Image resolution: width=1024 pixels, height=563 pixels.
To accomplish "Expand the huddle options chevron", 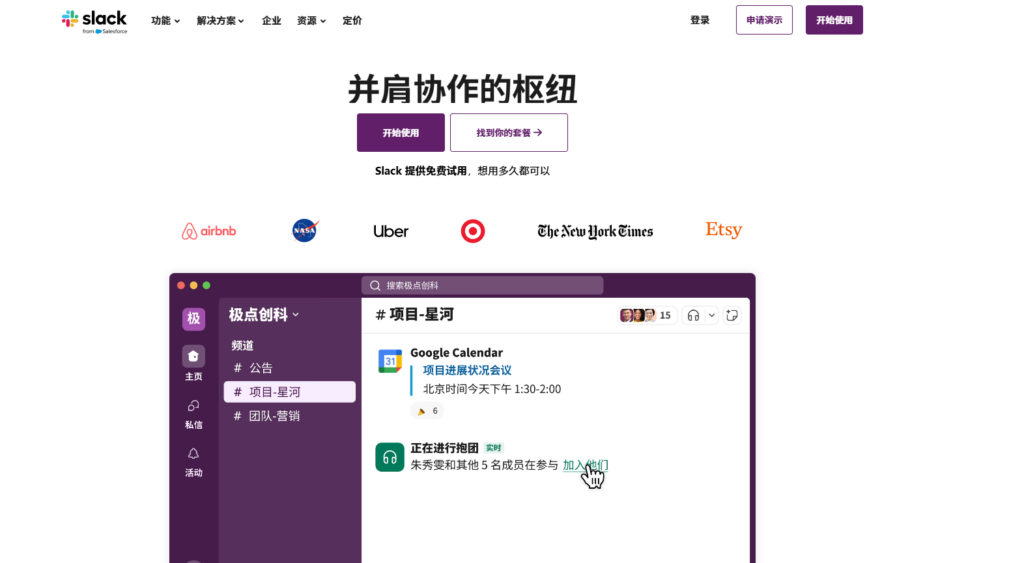I will (712, 315).
